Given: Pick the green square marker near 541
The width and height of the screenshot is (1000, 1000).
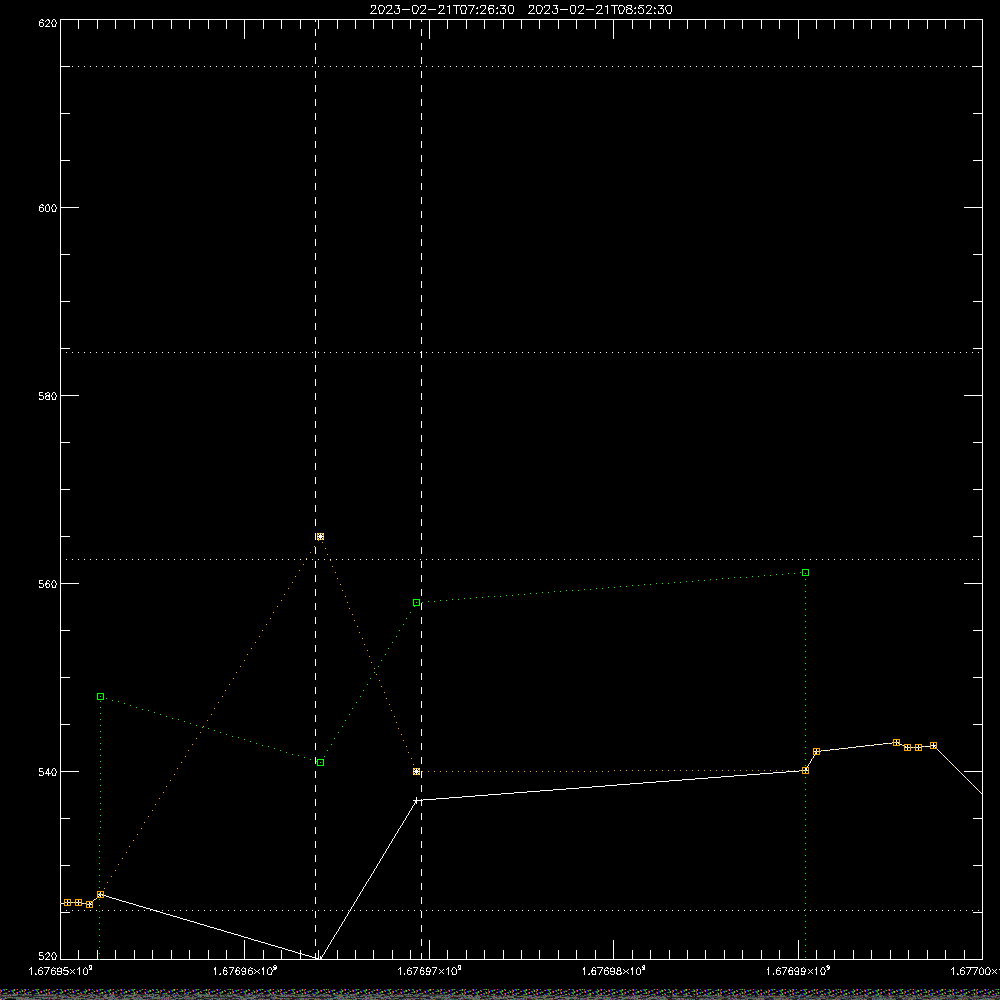Looking at the screenshot, I should point(321,763).
